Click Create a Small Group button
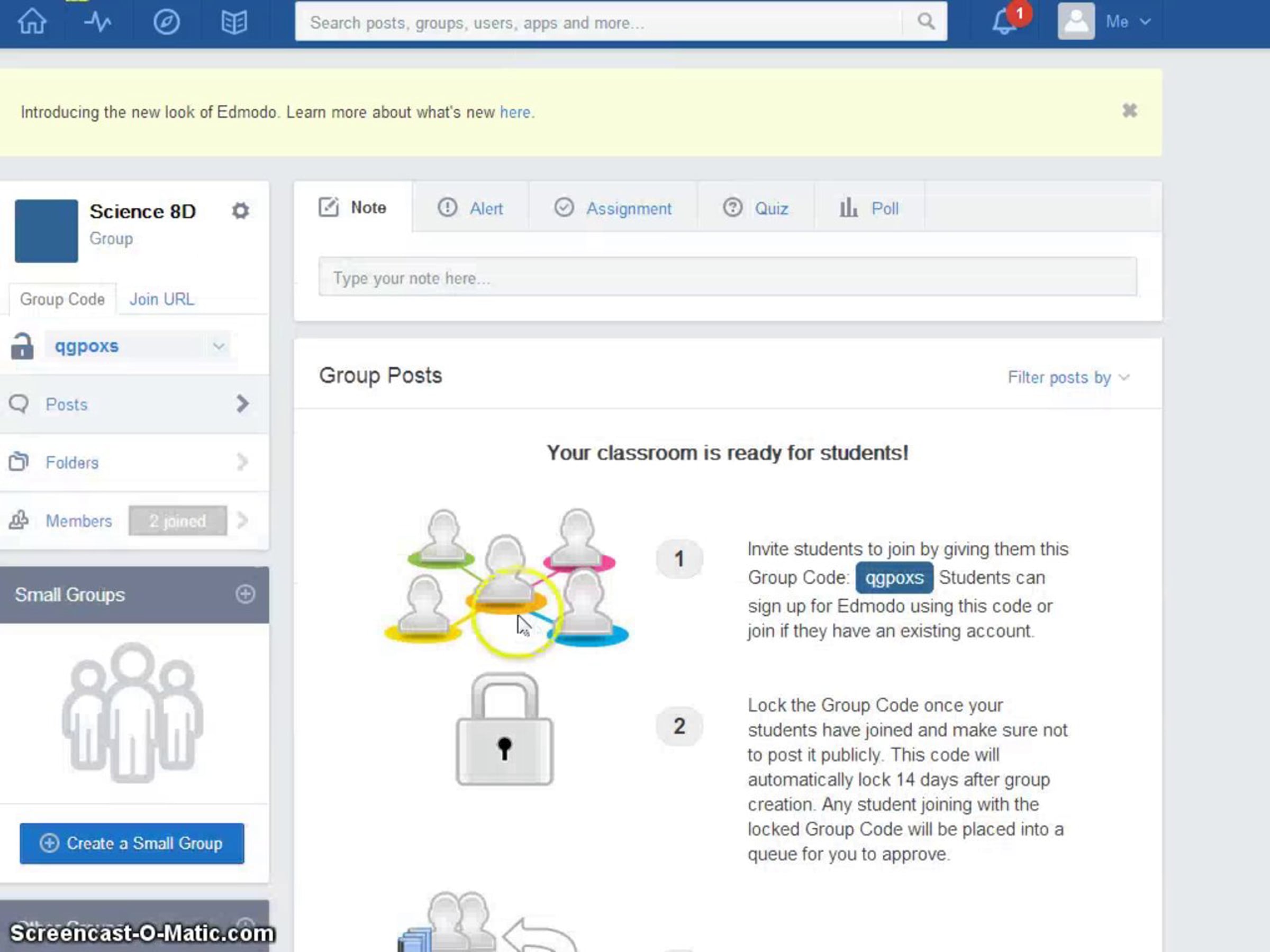This screenshot has height=952, width=1270. click(x=131, y=843)
